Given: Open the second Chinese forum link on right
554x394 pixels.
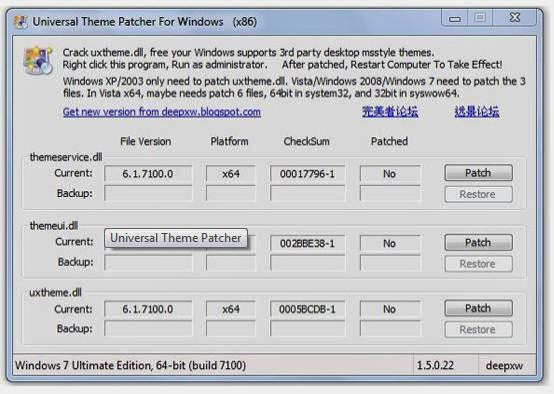Looking at the screenshot, I should point(477,112).
